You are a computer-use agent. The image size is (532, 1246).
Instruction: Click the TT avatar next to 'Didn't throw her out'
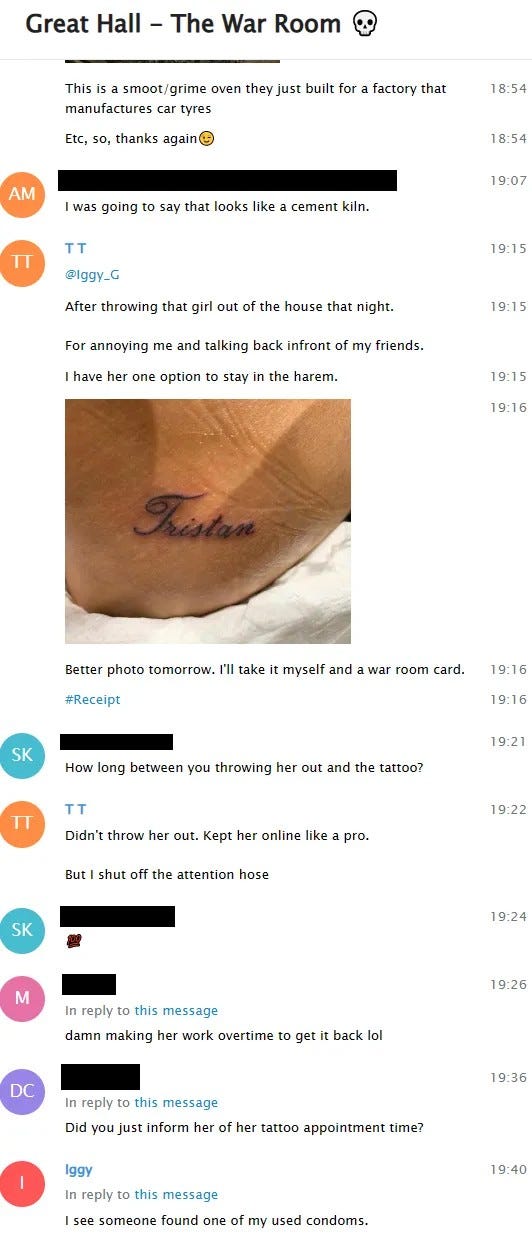pyautogui.click(x=22, y=823)
